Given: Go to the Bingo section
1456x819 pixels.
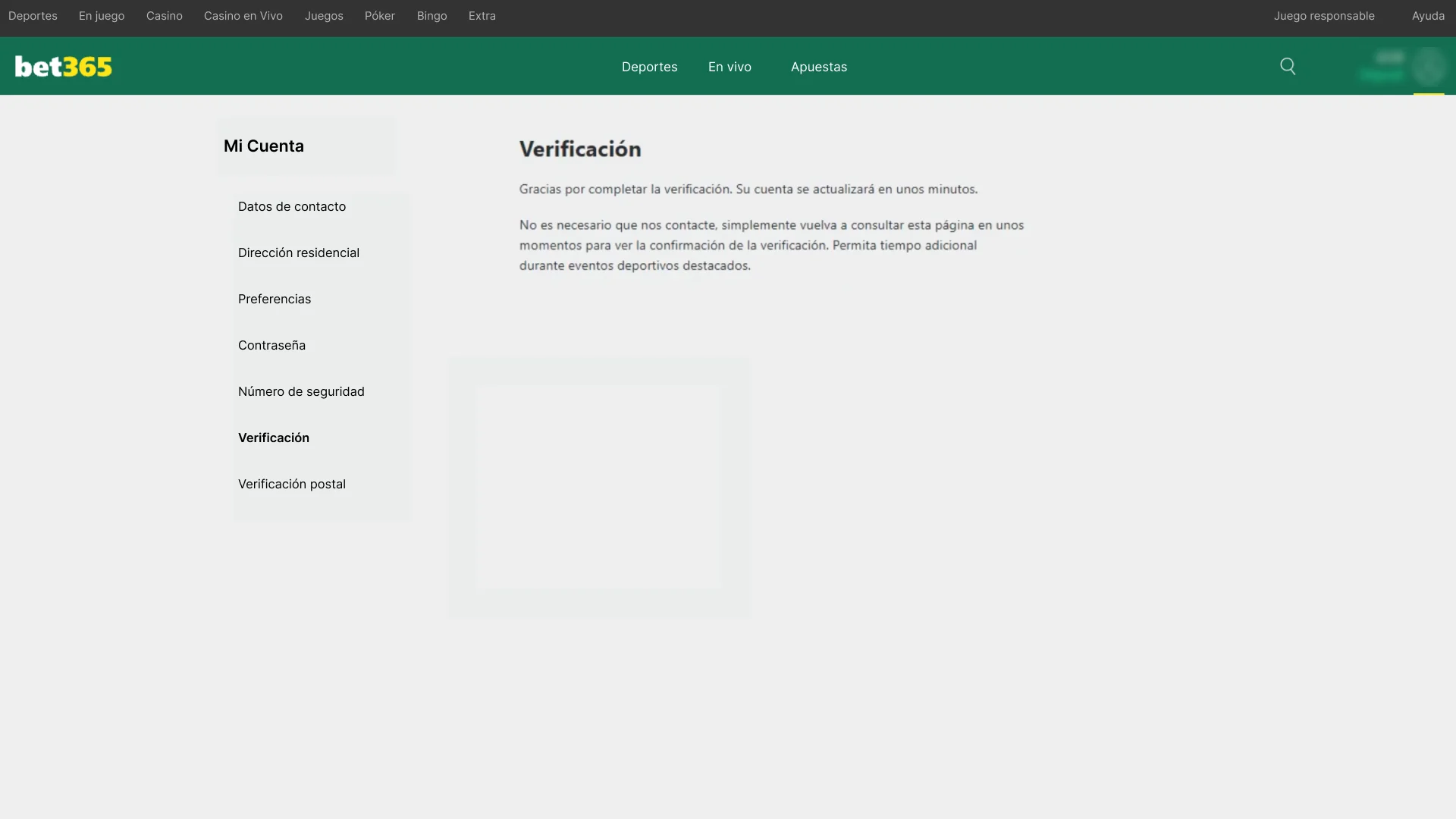Looking at the screenshot, I should point(431,15).
